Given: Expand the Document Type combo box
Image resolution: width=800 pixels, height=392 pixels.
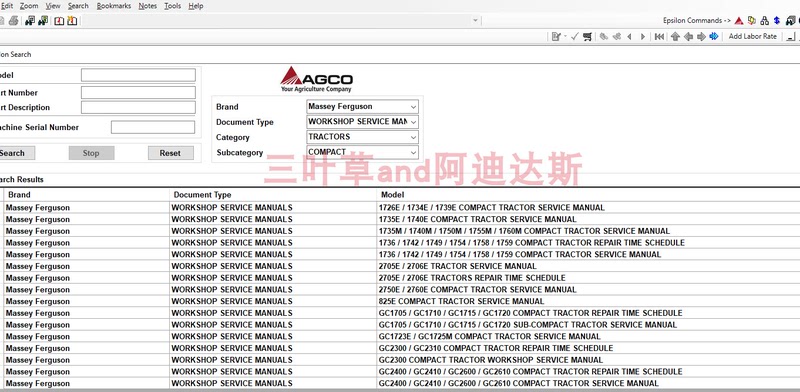Looking at the screenshot, I should (x=362, y=122).
